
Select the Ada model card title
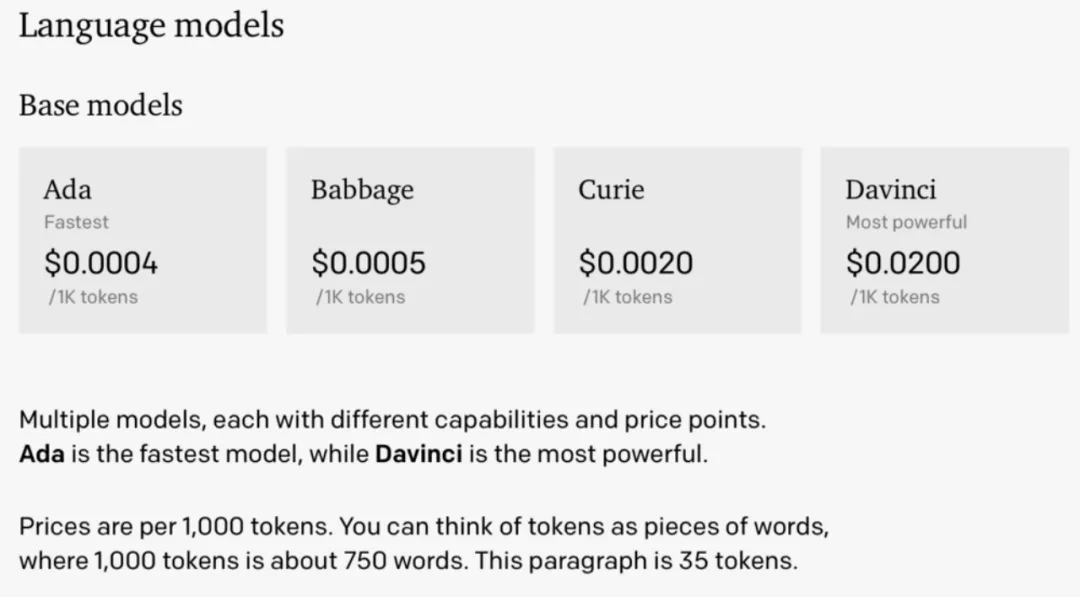click(67, 189)
